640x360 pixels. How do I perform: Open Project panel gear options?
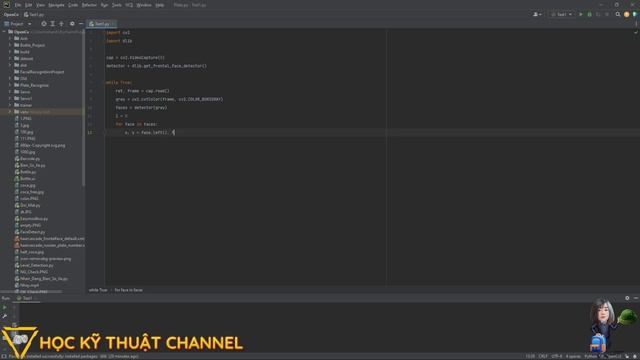click(x=72, y=24)
